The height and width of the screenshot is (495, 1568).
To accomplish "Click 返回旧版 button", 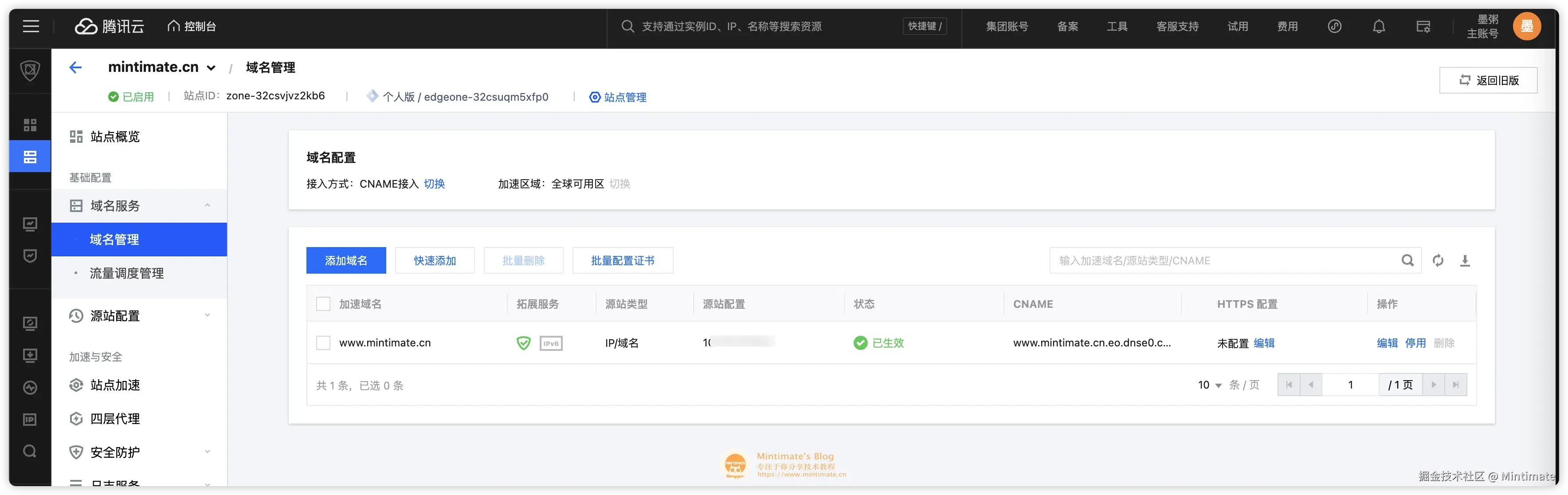I will click(1488, 80).
